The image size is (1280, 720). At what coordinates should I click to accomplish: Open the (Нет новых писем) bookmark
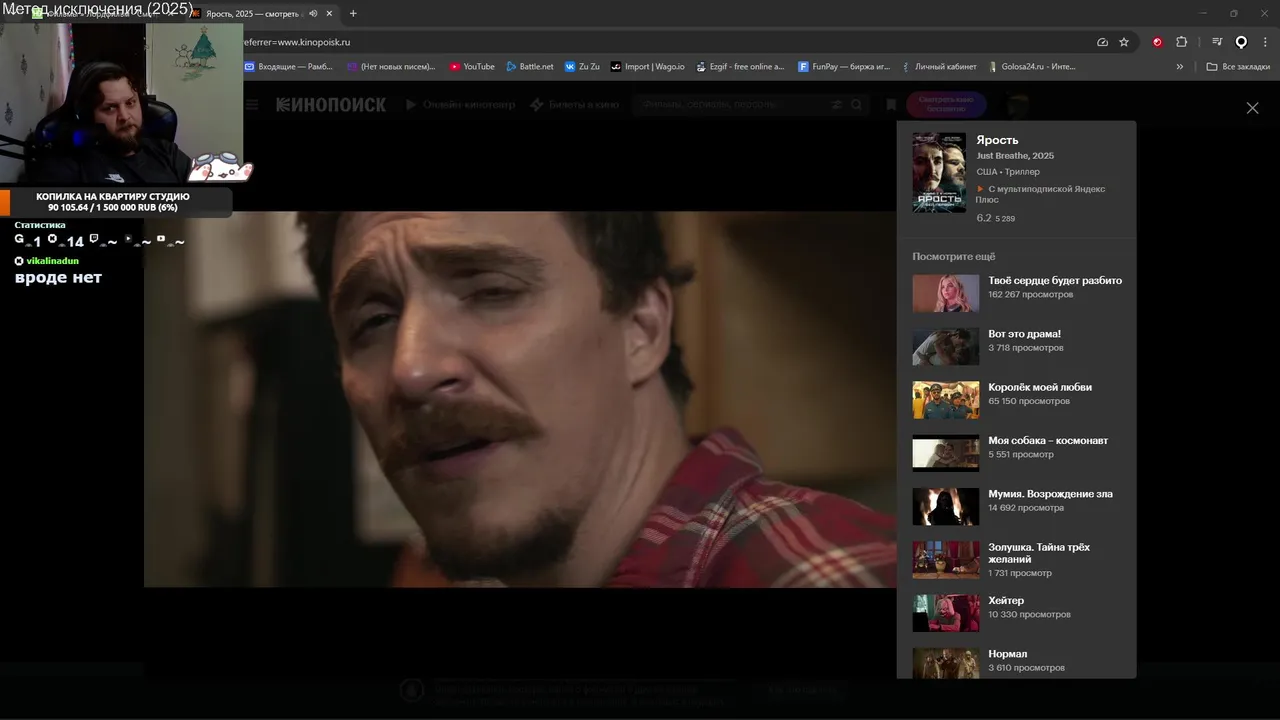tap(392, 67)
